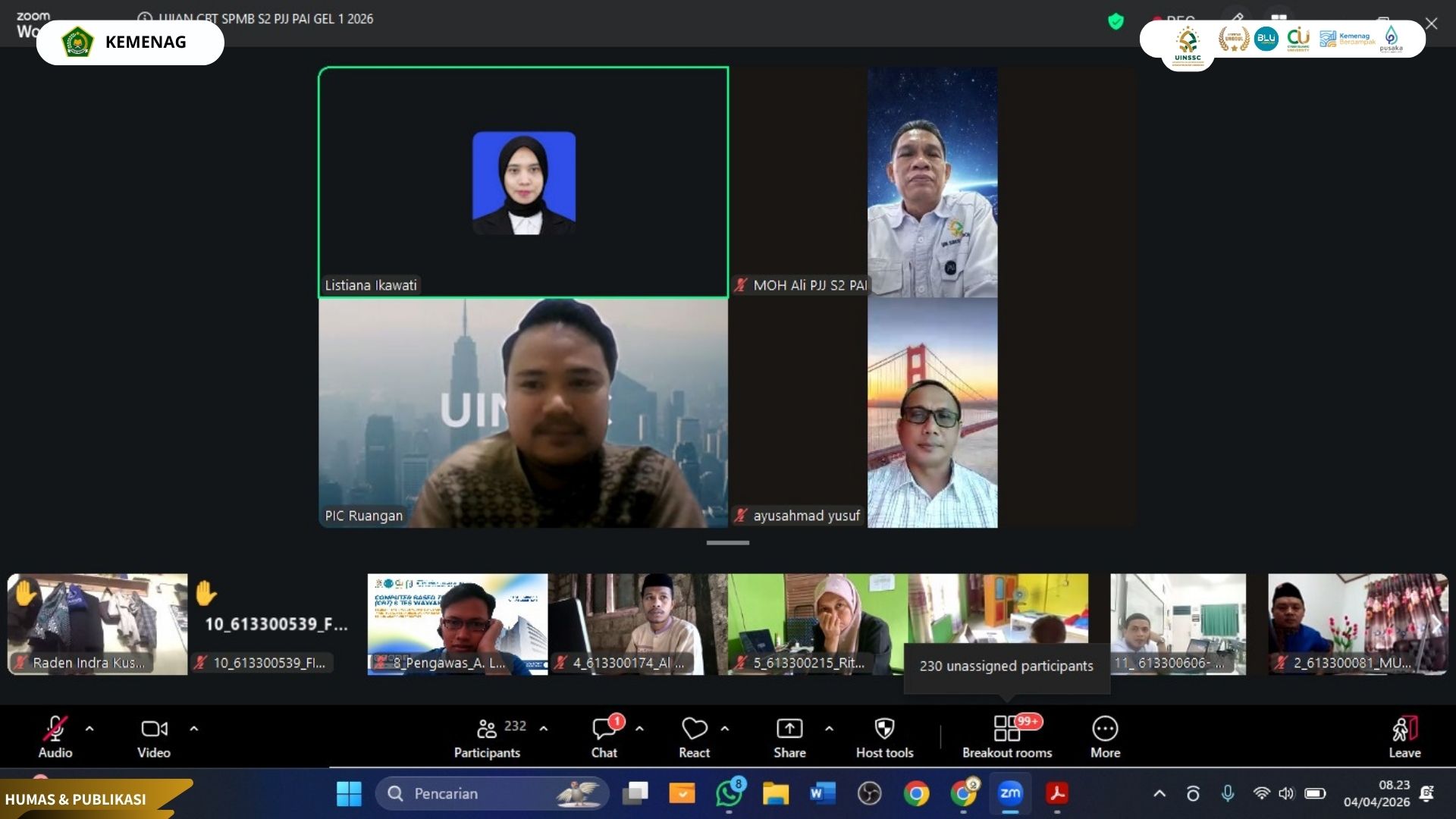1456x819 pixels.
Task: Open WhatsApp from the taskbar
Action: [729, 793]
